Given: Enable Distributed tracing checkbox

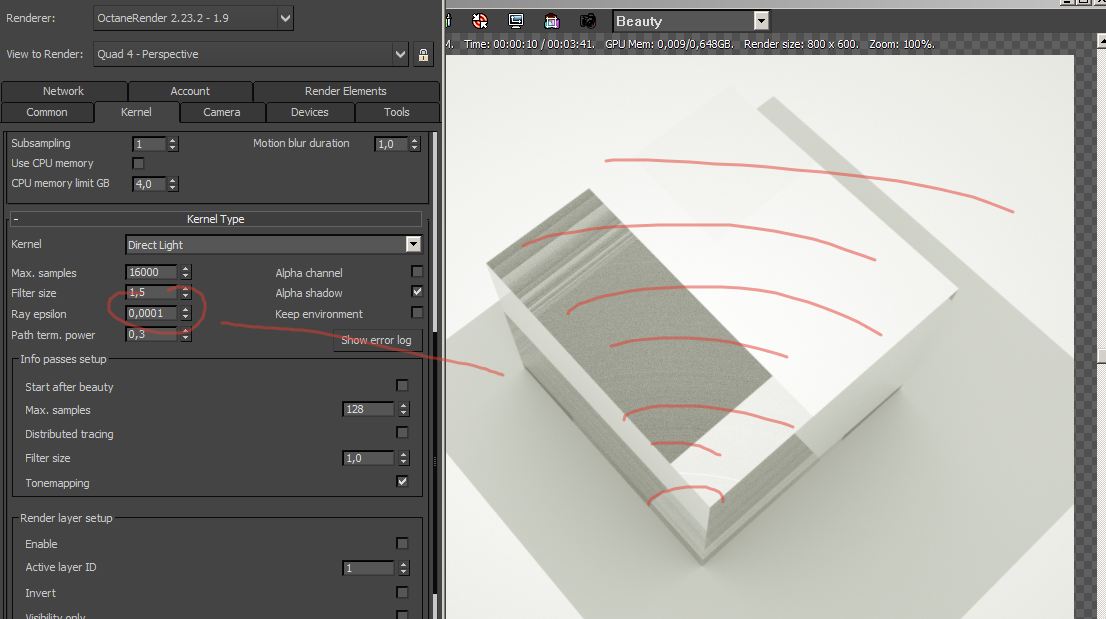Looking at the screenshot, I should (x=402, y=432).
